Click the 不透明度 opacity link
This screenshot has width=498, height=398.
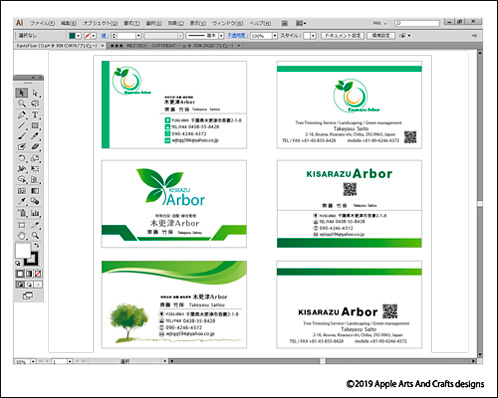[x=237, y=35]
